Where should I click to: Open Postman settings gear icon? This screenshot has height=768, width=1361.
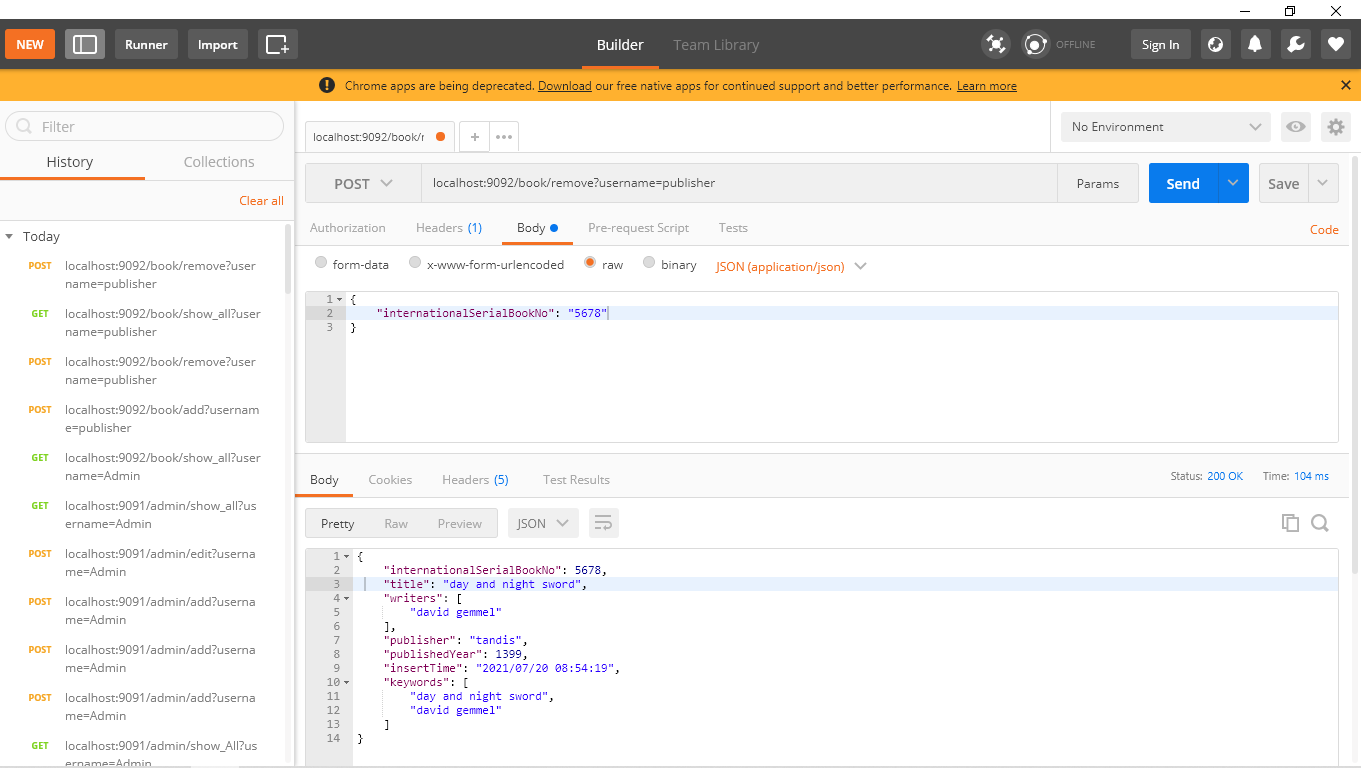click(1335, 126)
